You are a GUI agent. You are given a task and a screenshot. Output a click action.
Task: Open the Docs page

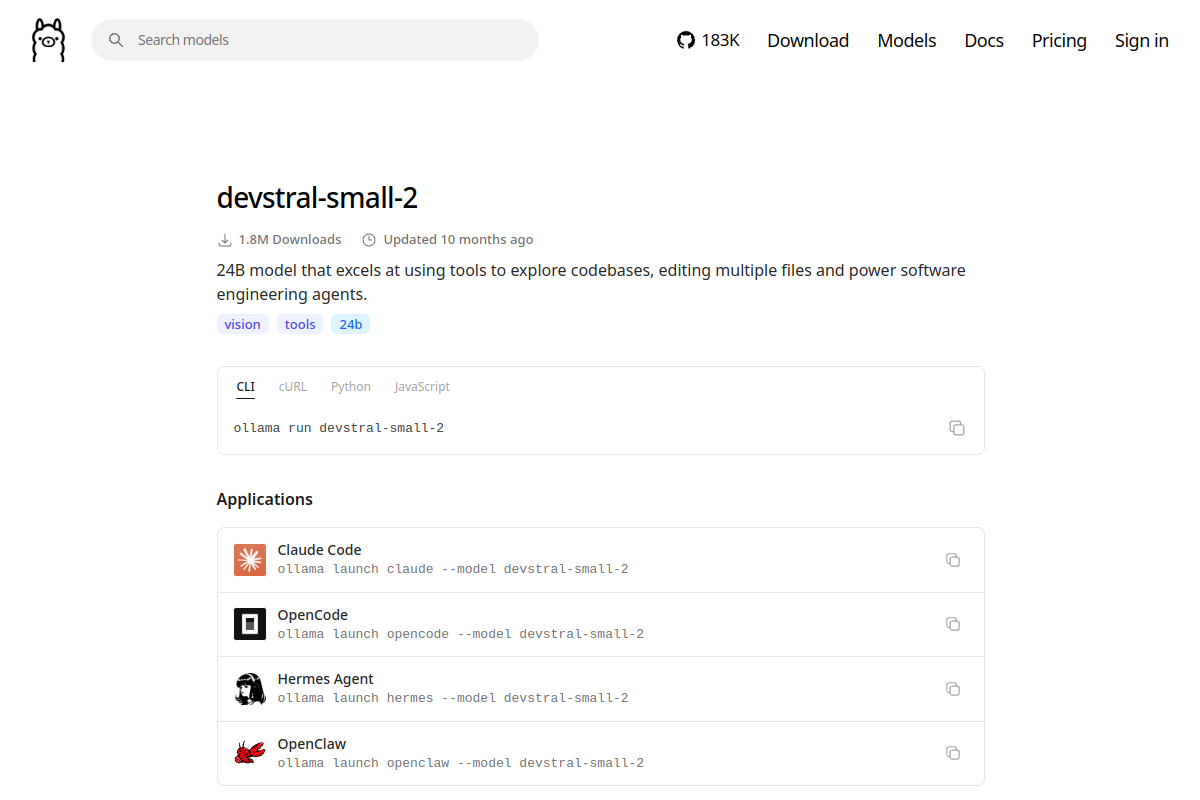click(984, 40)
